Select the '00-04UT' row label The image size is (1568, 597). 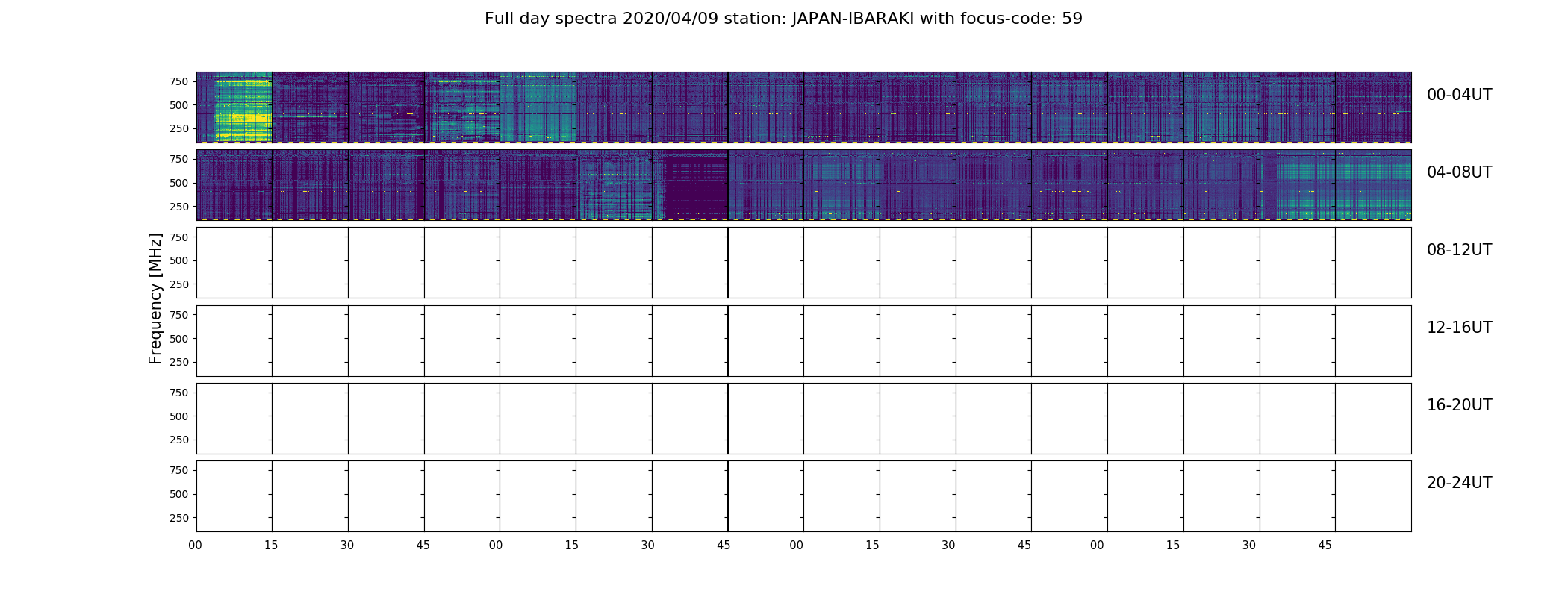tap(1459, 95)
